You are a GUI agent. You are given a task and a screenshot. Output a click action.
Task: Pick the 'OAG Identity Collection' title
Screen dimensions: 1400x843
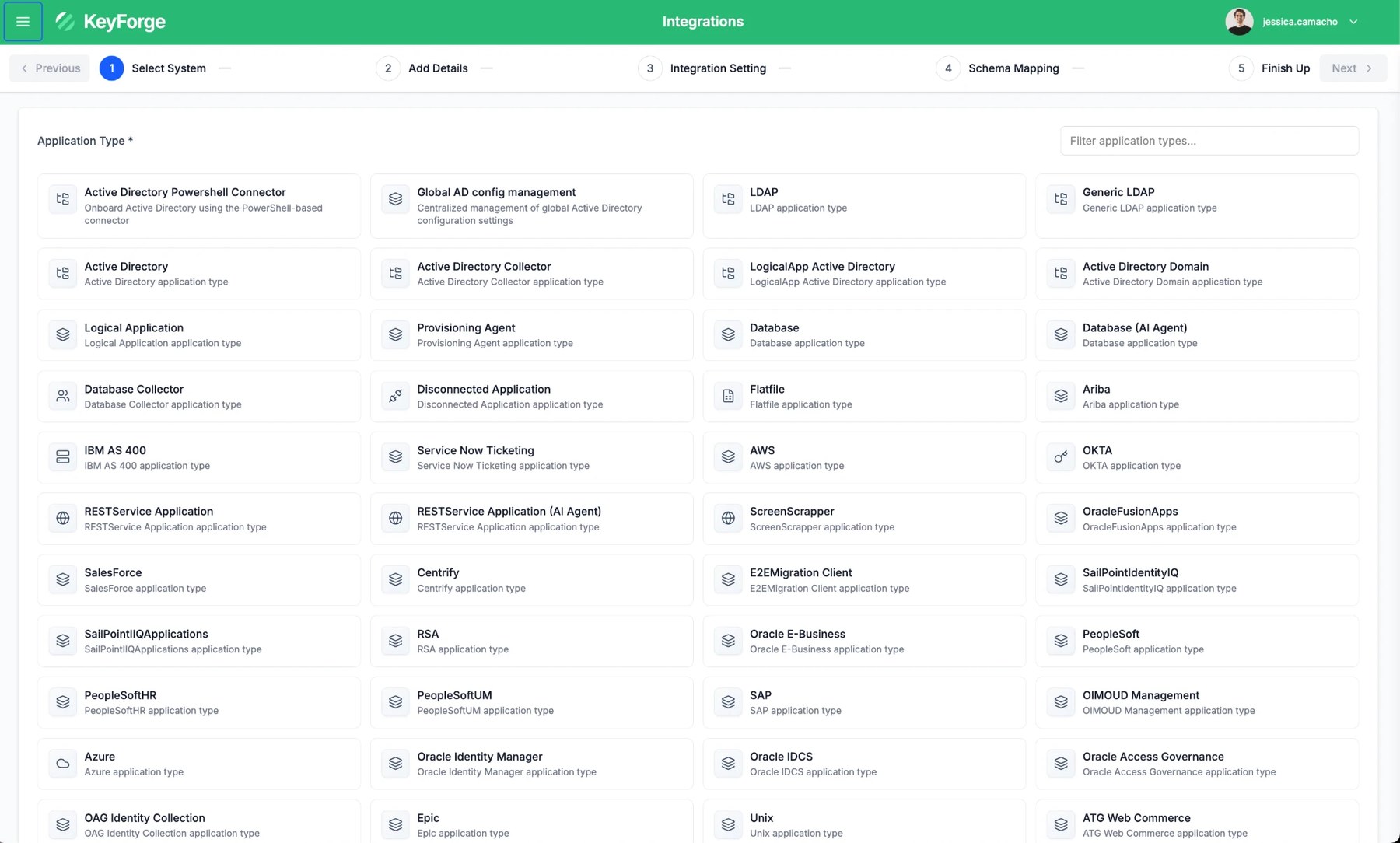point(145,818)
